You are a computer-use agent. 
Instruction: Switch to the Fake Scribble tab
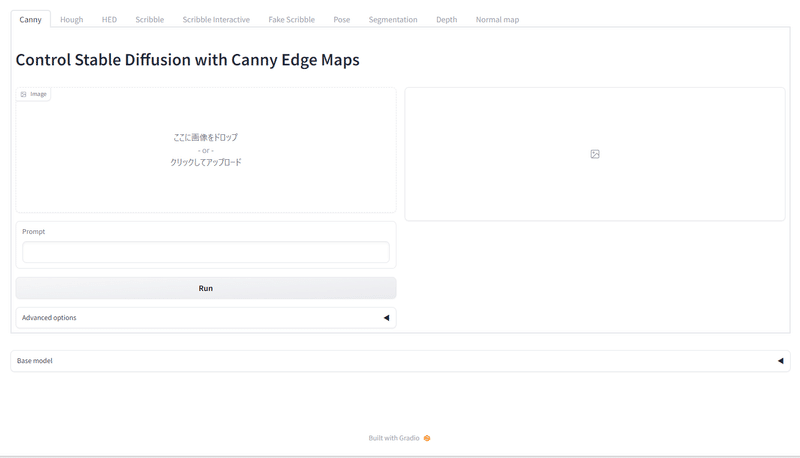tap(291, 19)
